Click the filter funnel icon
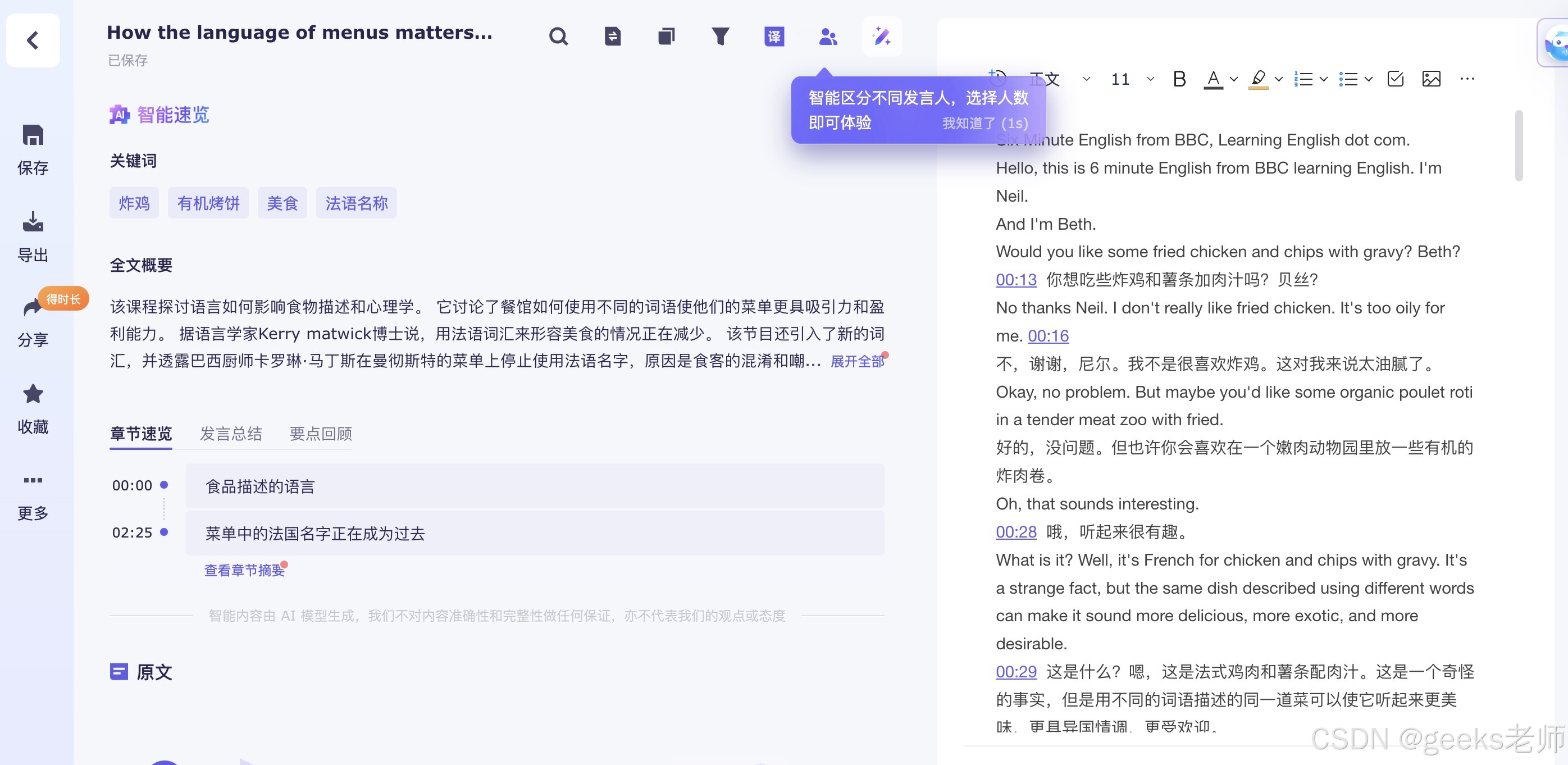Screen dimensions: 1568x765 tap(720, 37)
